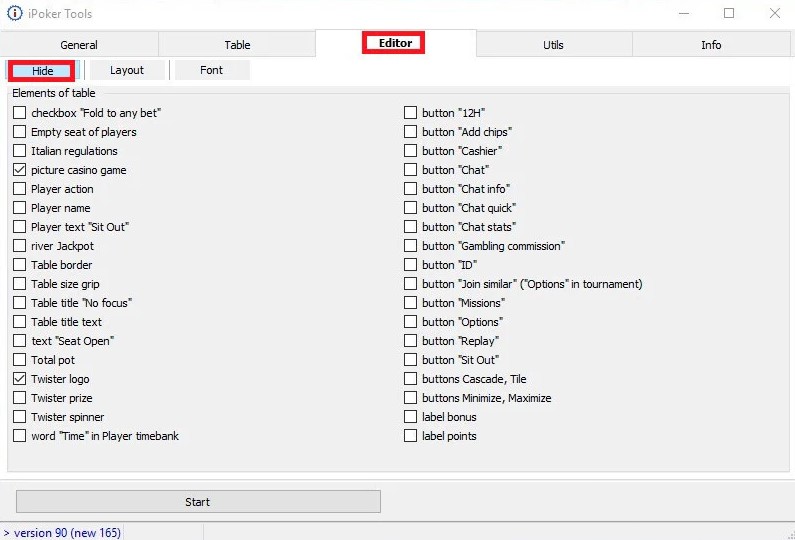Click the iPoker Tools title bar icon
The image size is (795, 540).
click(x=15, y=13)
